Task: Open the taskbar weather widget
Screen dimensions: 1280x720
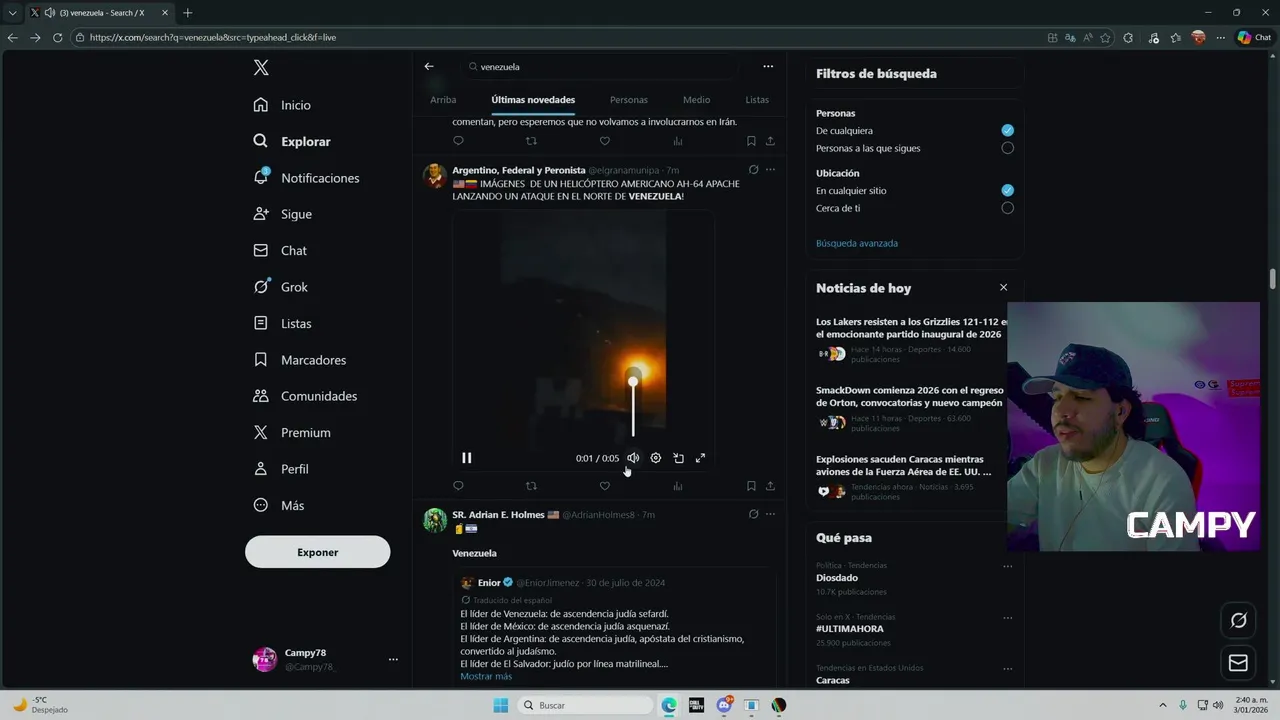Action: click(40, 705)
